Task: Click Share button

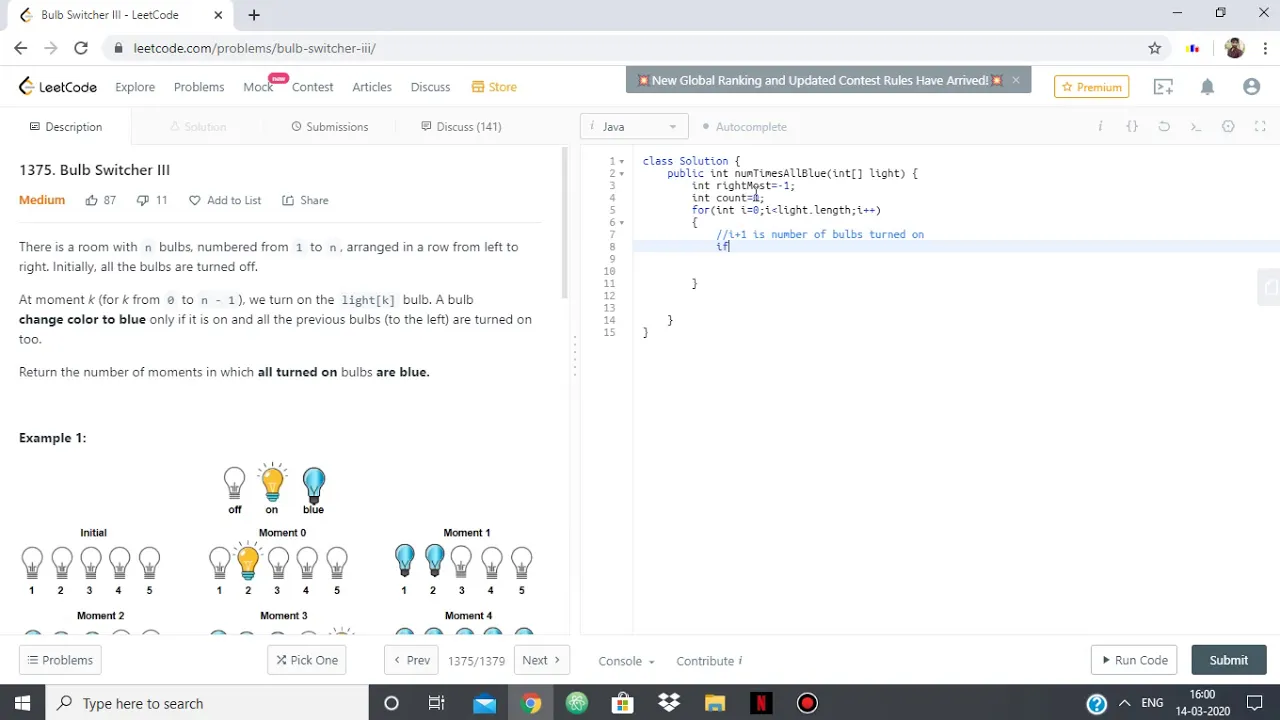Action: coord(305,200)
